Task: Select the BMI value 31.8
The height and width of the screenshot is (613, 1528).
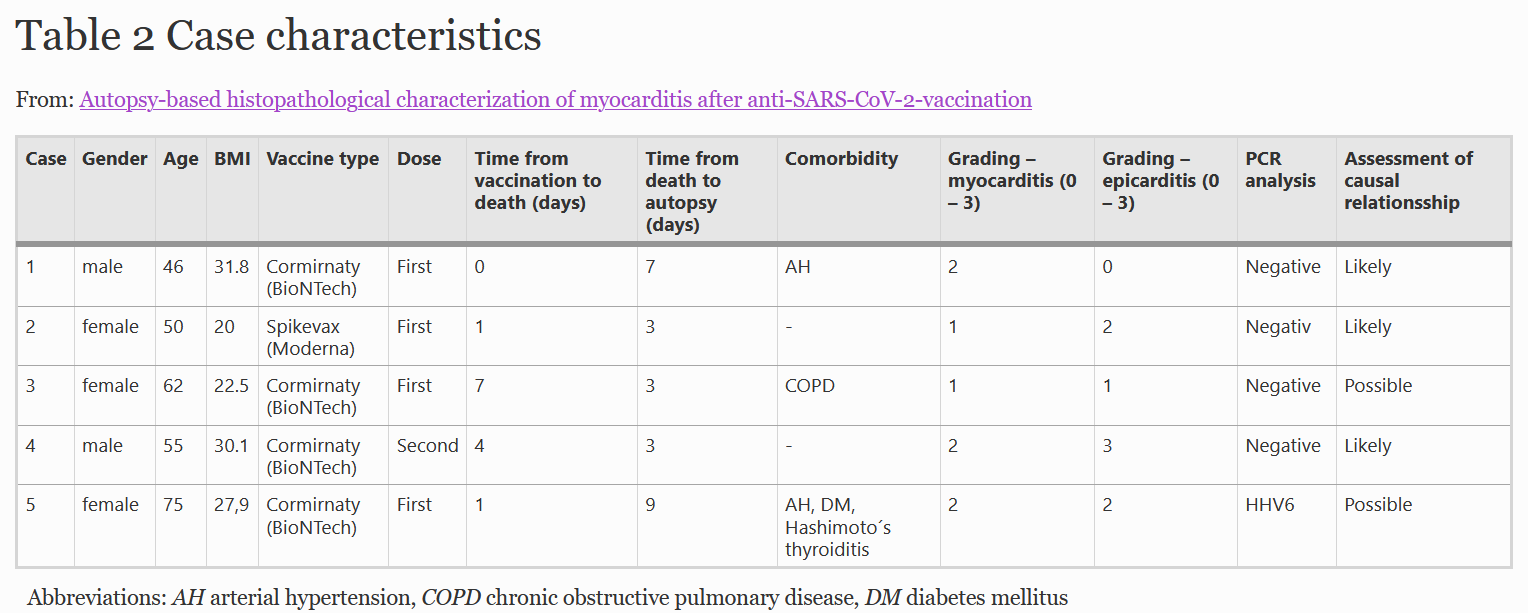Action: click(x=231, y=267)
